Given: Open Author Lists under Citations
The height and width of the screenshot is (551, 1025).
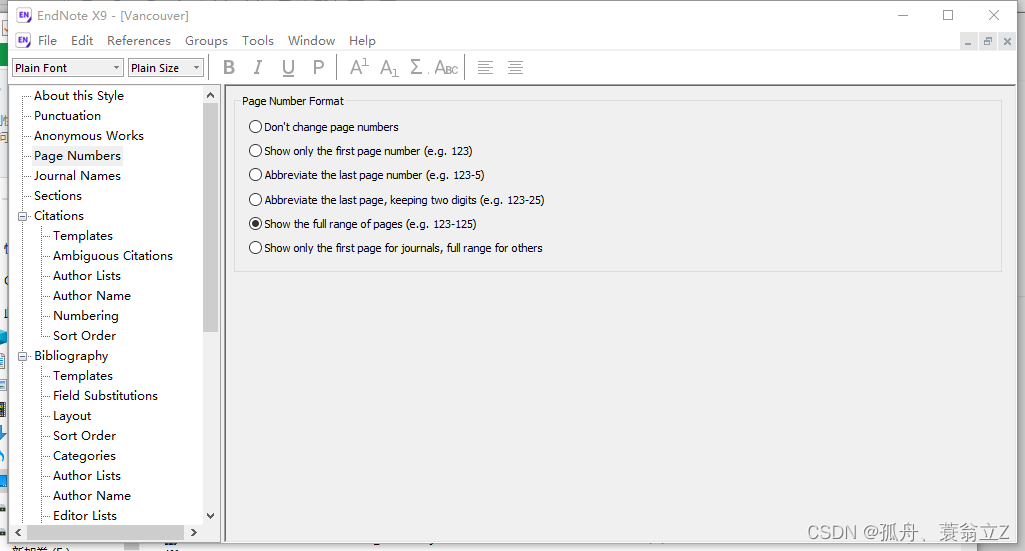Looking at the screenshot, I should click(x=86, y=276).
